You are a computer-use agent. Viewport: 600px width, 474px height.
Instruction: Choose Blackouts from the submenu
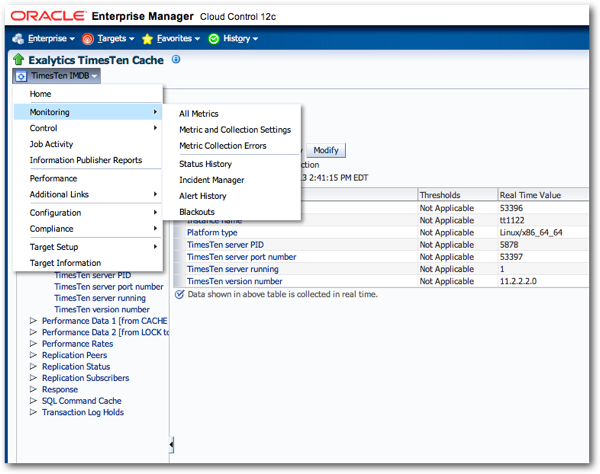(232, 212)
